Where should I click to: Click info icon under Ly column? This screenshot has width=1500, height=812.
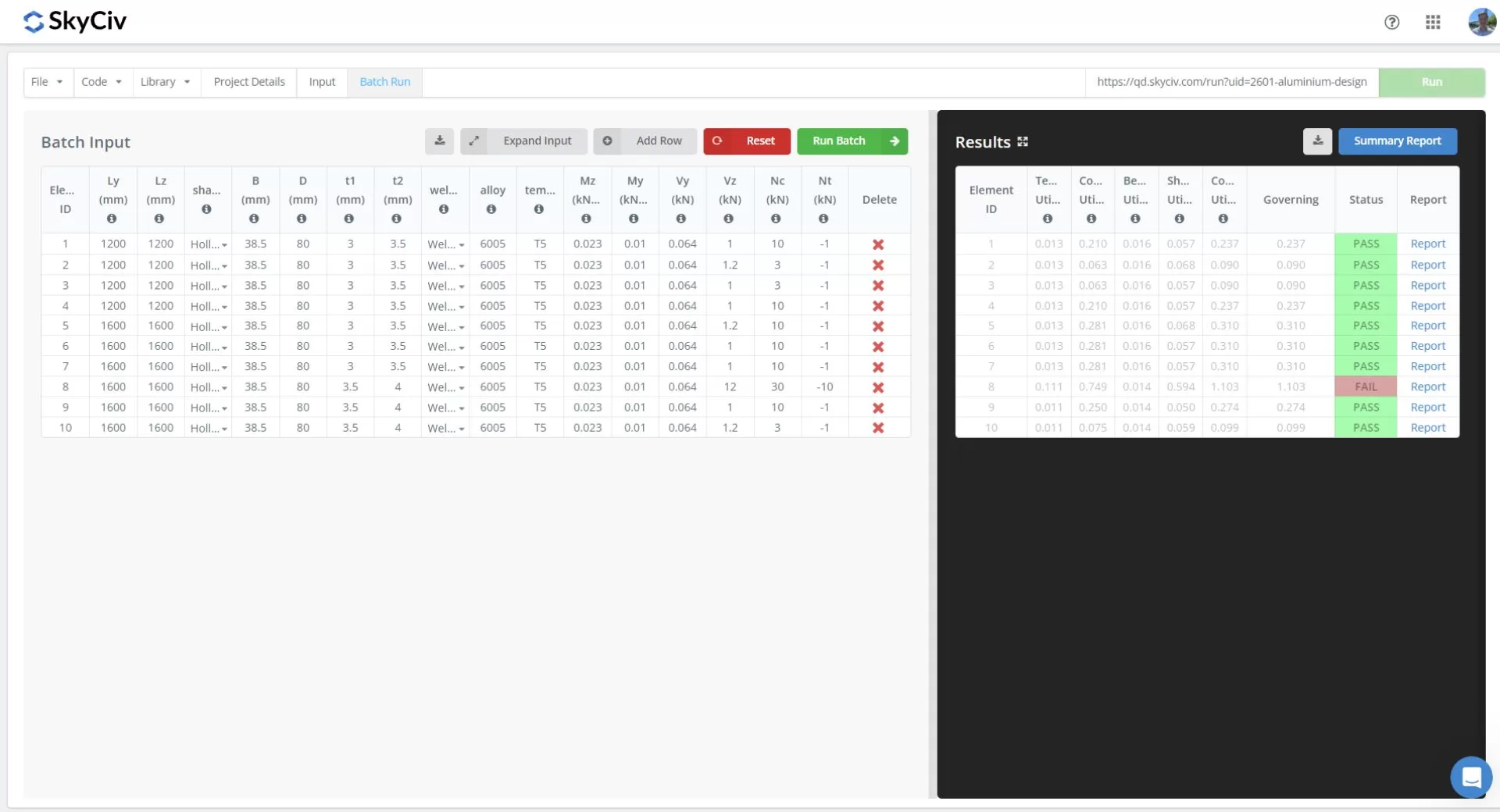[x=112, y=219]
